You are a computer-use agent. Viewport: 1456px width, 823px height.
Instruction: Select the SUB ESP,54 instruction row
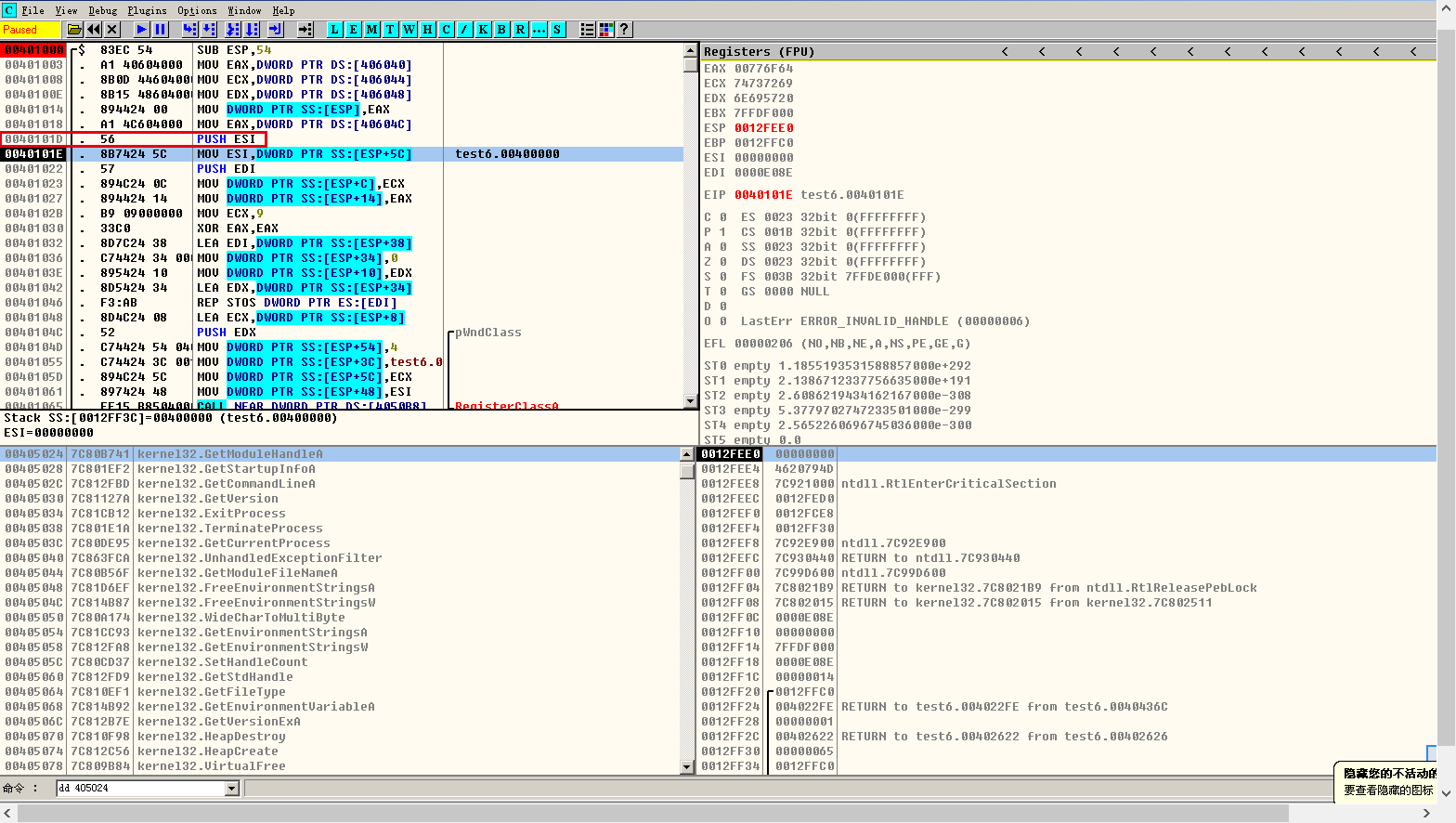tap(342, 50)
